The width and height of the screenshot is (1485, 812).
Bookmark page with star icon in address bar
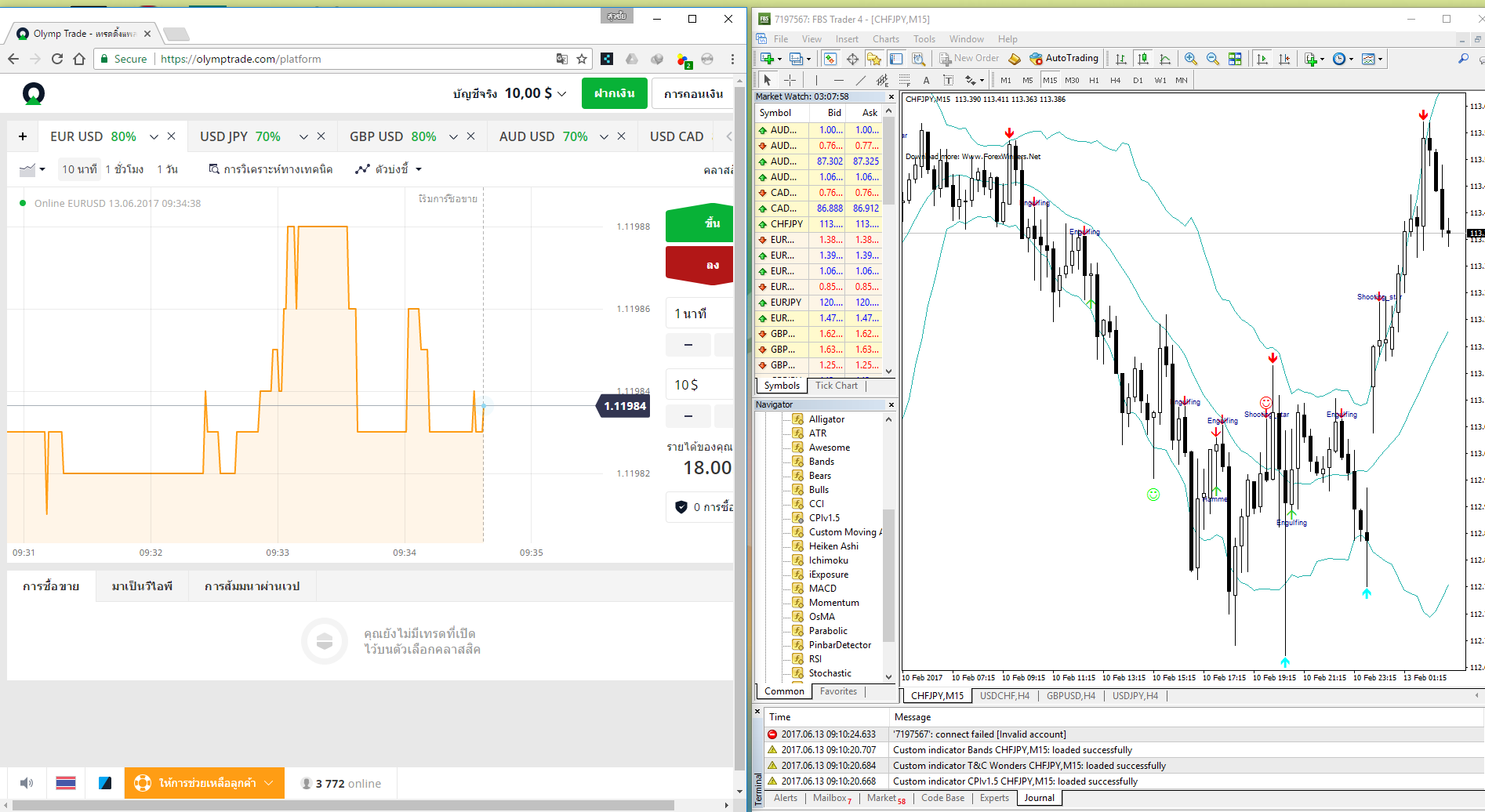[x=582, y=59]
